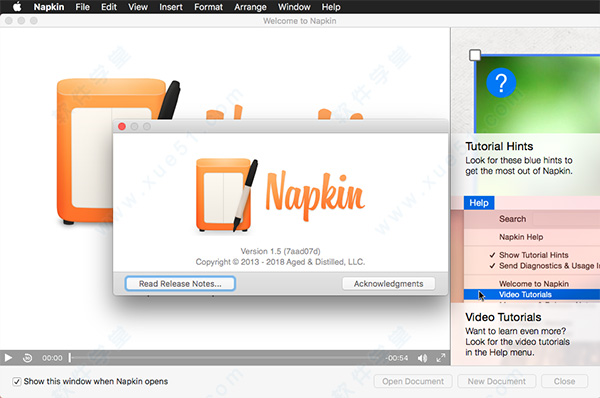600x398 pixels.
Task: Open the Help menu in menu bar
Action: tap(331, 7)
